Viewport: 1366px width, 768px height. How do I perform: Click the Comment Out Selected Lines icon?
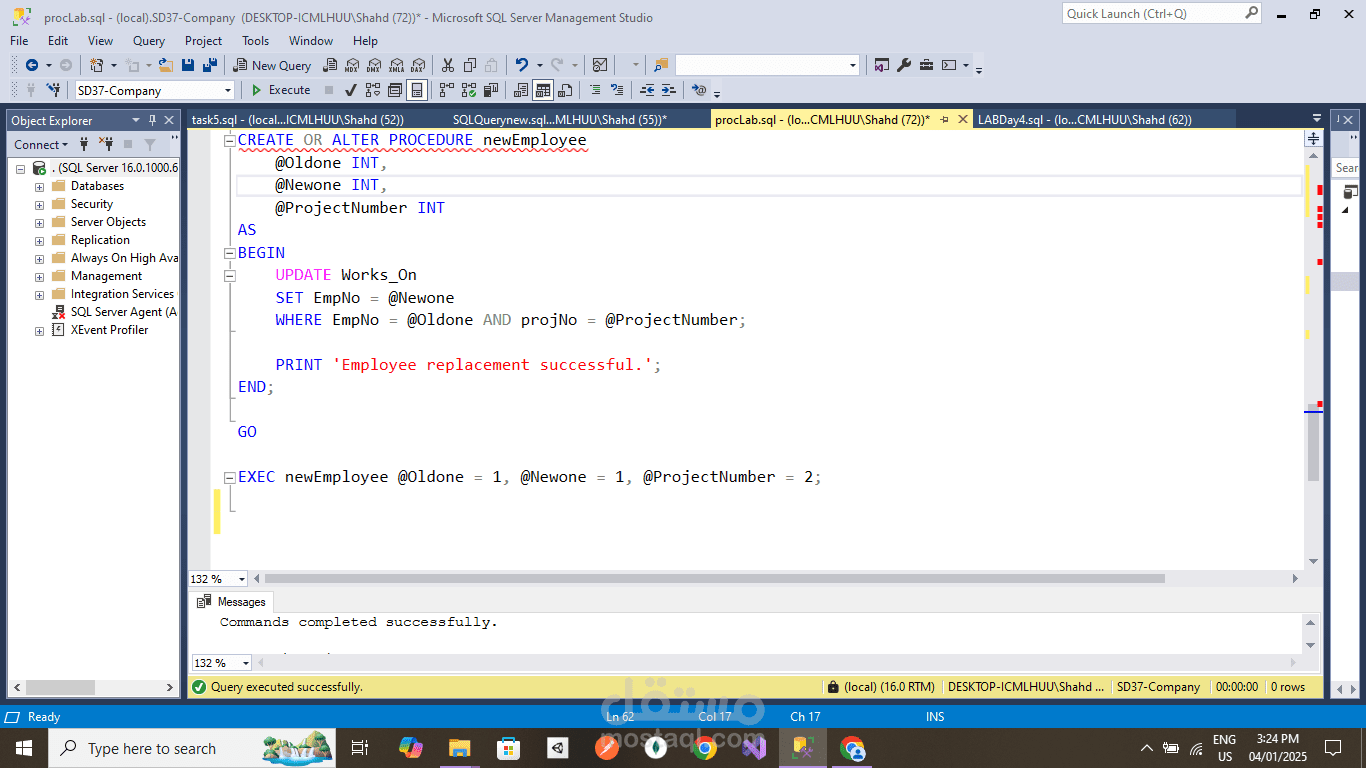pos(593,90)
